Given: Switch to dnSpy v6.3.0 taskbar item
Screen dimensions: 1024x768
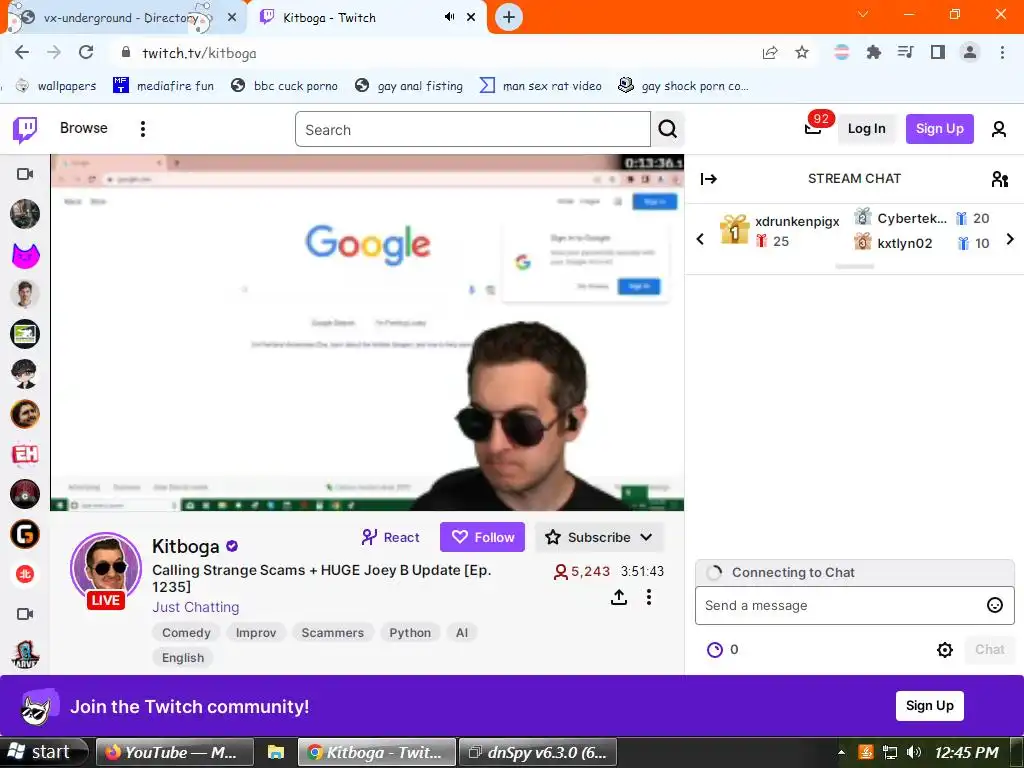Looking at the screenshot, I should tap(538, 752).
